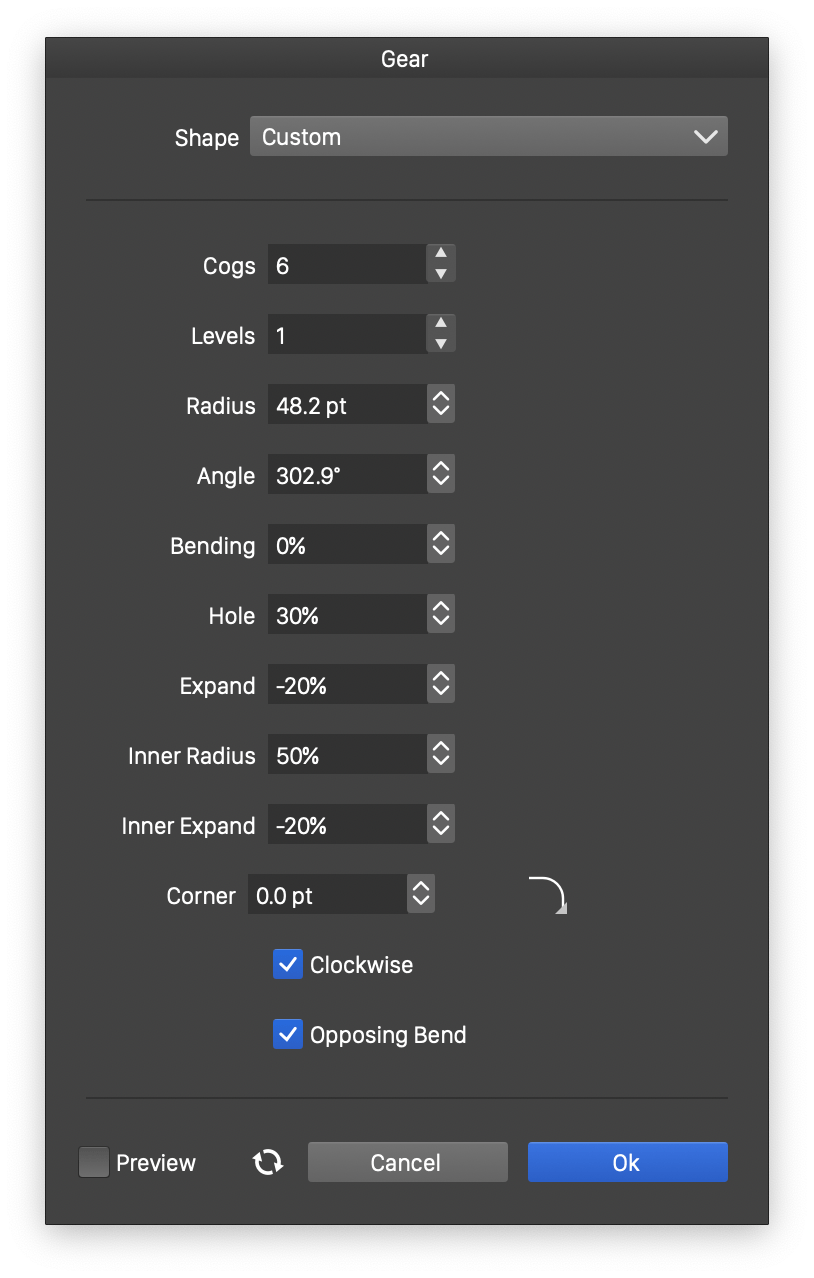The image size is (814, 1278).
Task: Click the Angle 302.9° input field
Action: coord(346,475)
